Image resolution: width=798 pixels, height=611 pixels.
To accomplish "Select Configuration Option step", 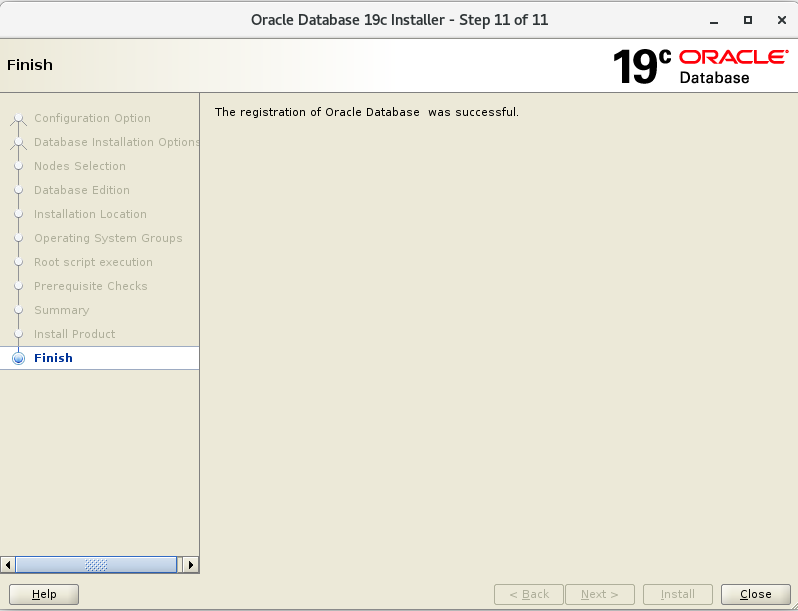I will 92,118.
